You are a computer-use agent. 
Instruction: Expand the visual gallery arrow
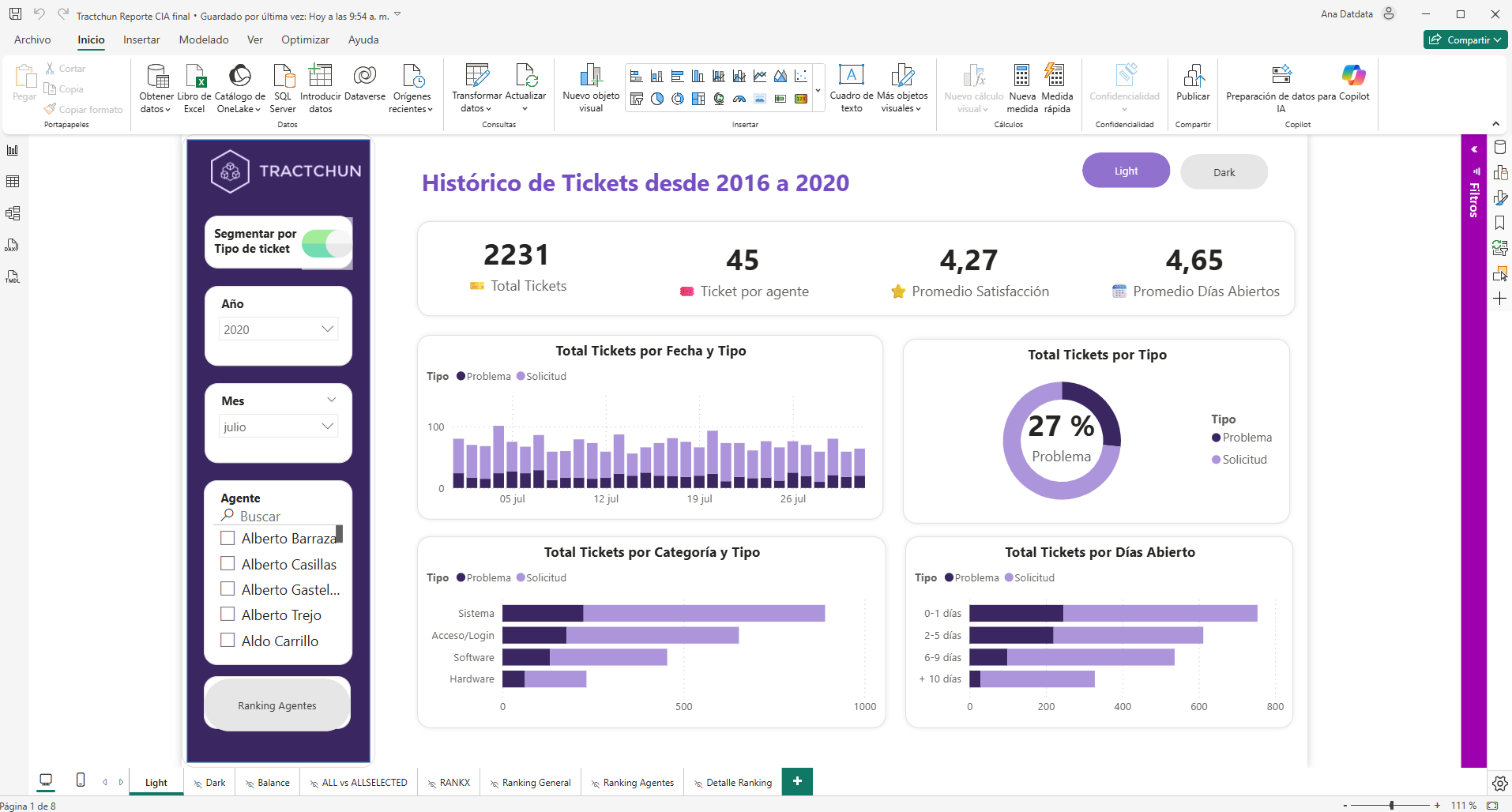coord(818,91)
